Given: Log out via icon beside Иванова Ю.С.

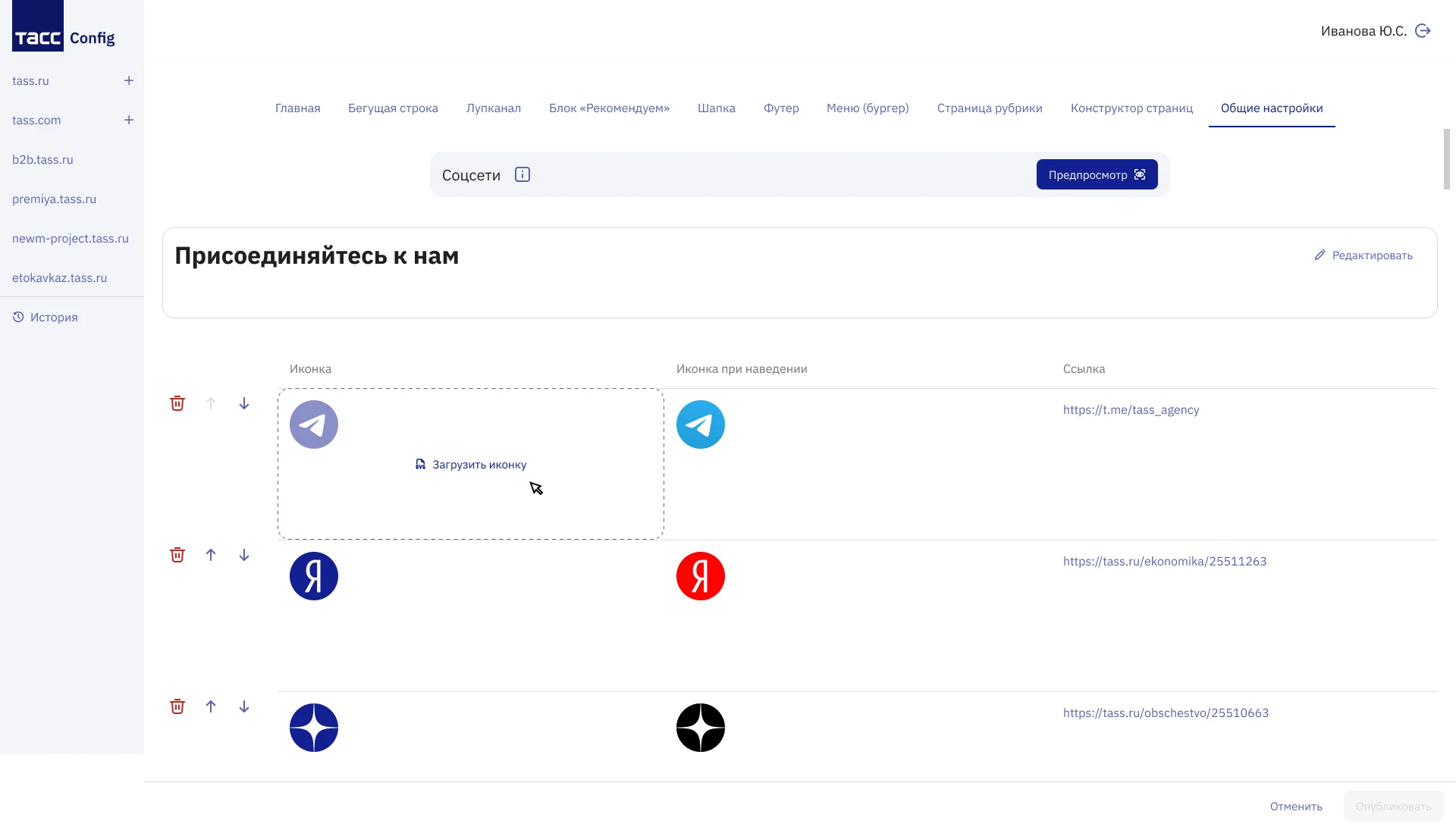Looking at the screenshot, I should [x=1423, y=31].
